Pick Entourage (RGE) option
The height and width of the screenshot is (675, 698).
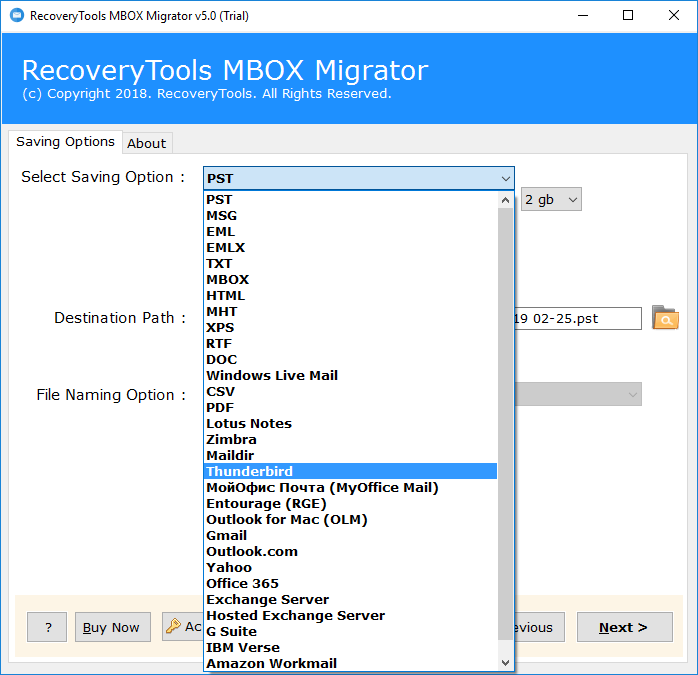[x=351, y=504]
